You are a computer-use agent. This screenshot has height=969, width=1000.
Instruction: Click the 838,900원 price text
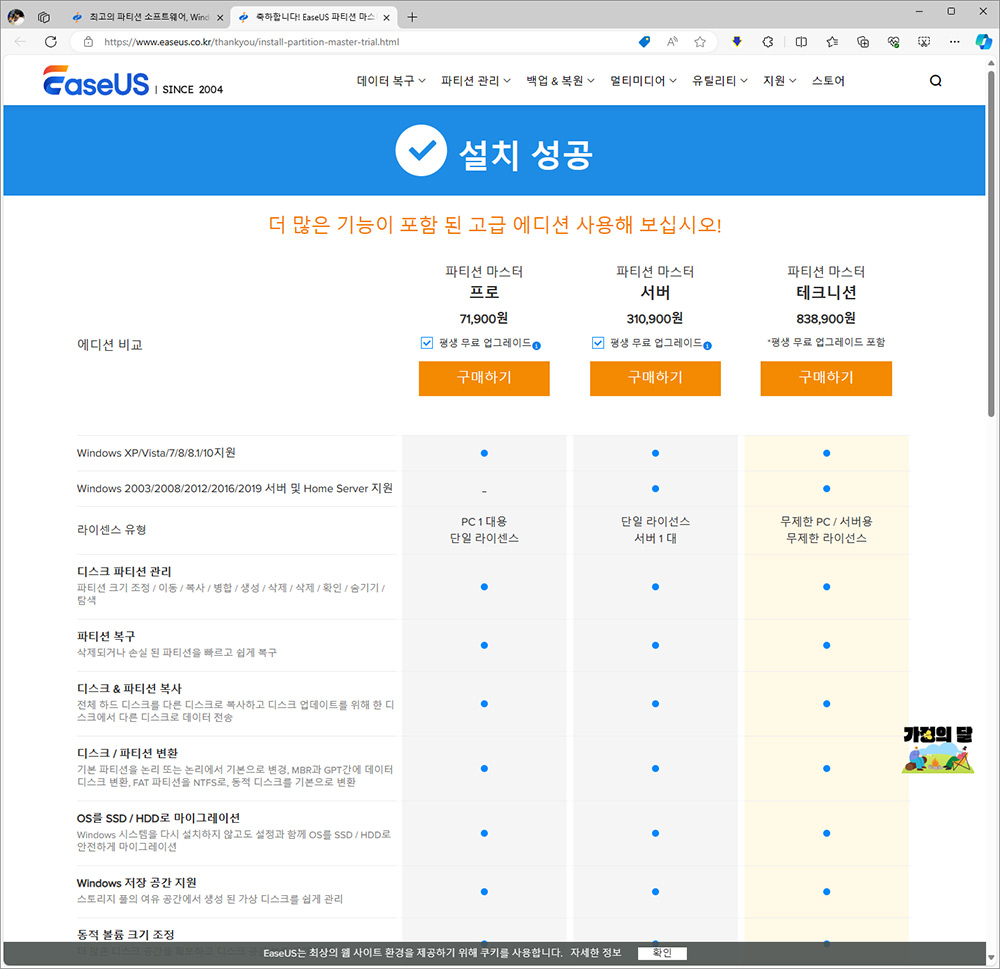(x=826, y=318)
